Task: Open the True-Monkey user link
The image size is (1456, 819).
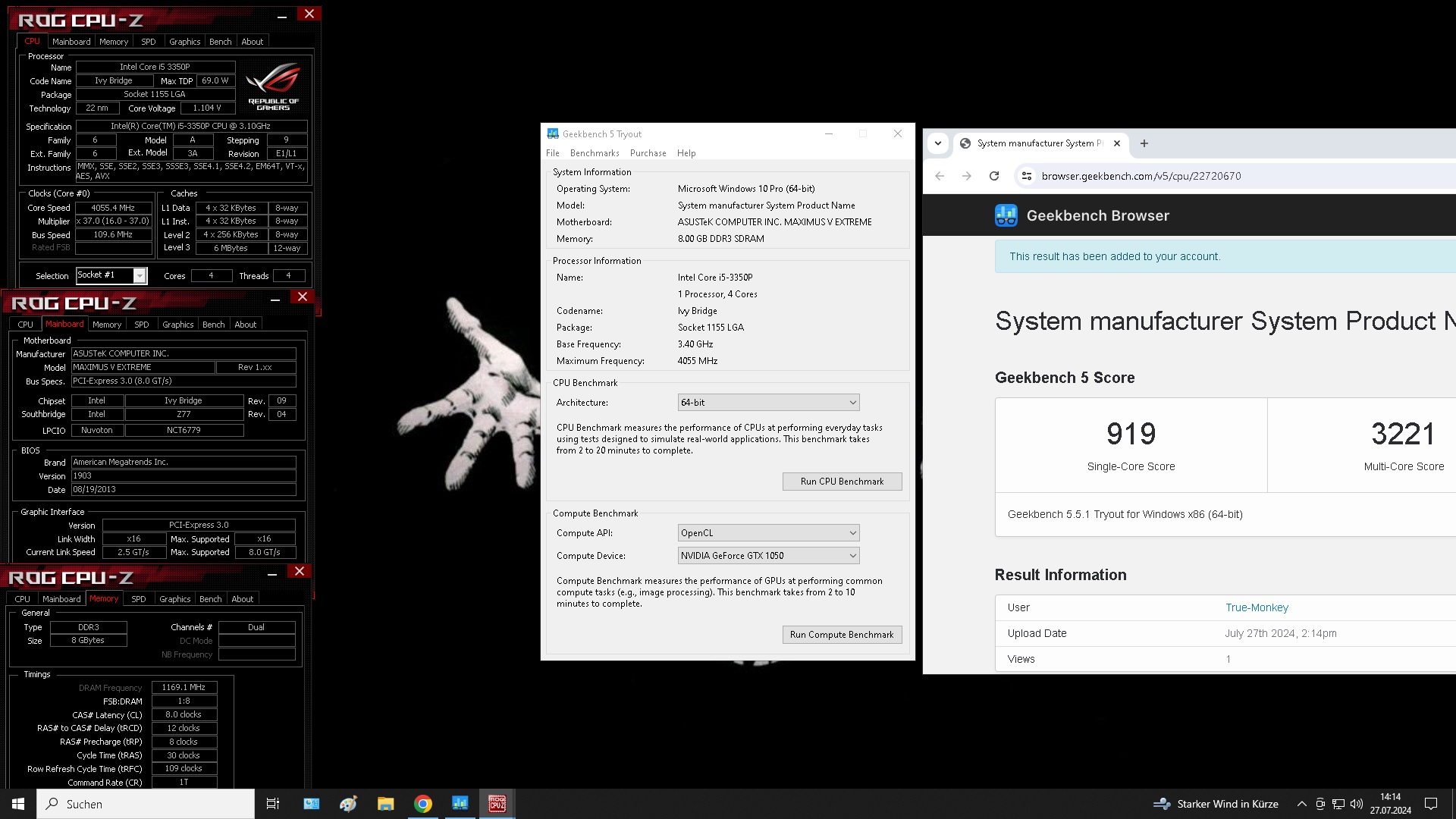Action: tap(1257, 607)
